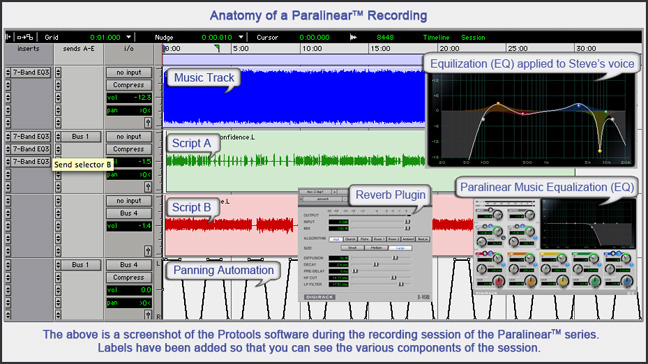
Task: Select the Ambient reverb algorithm
Action: click(408, 239)
